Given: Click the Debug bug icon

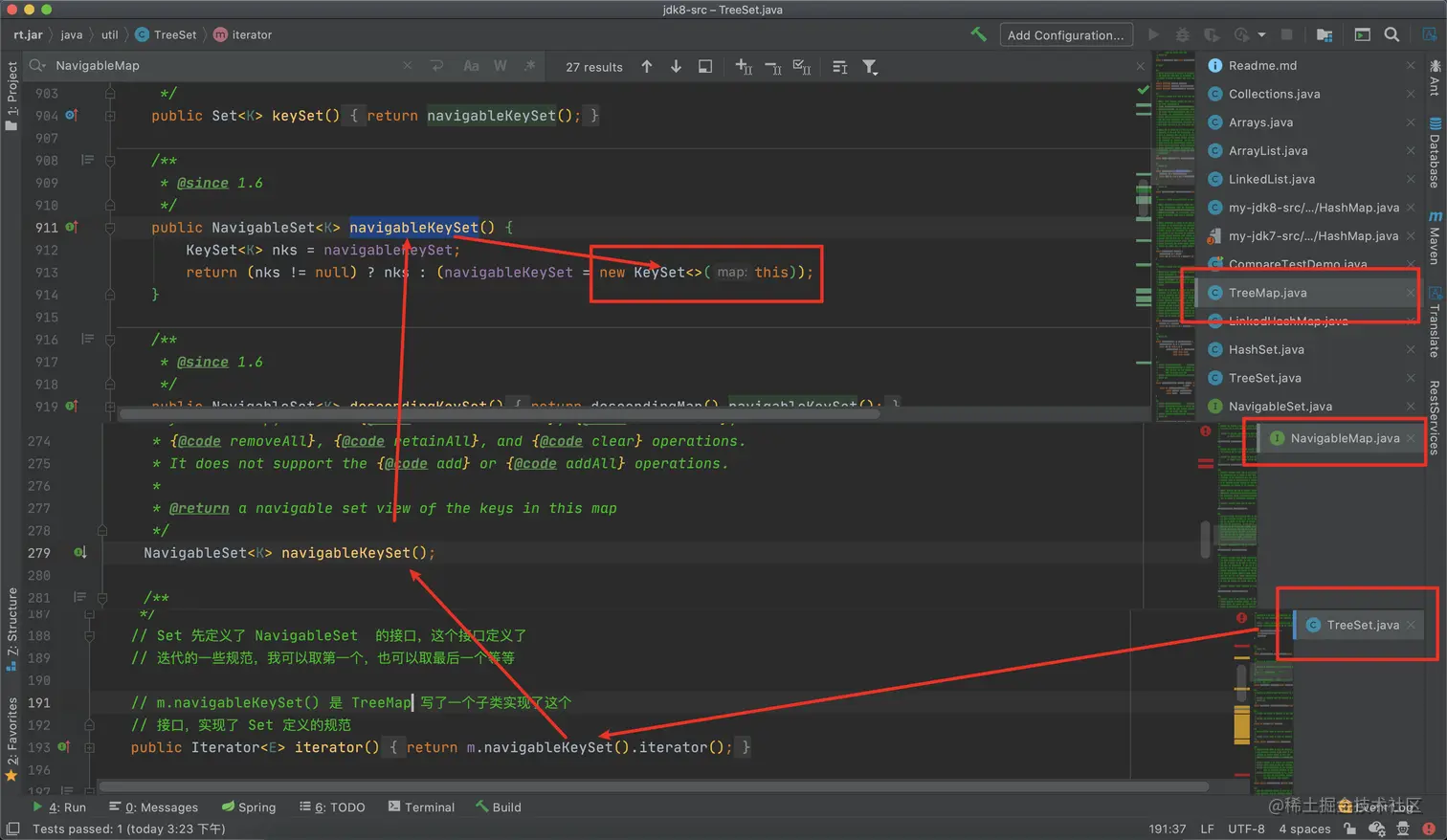Looking at the screenshot, I should click(1182, 34).
